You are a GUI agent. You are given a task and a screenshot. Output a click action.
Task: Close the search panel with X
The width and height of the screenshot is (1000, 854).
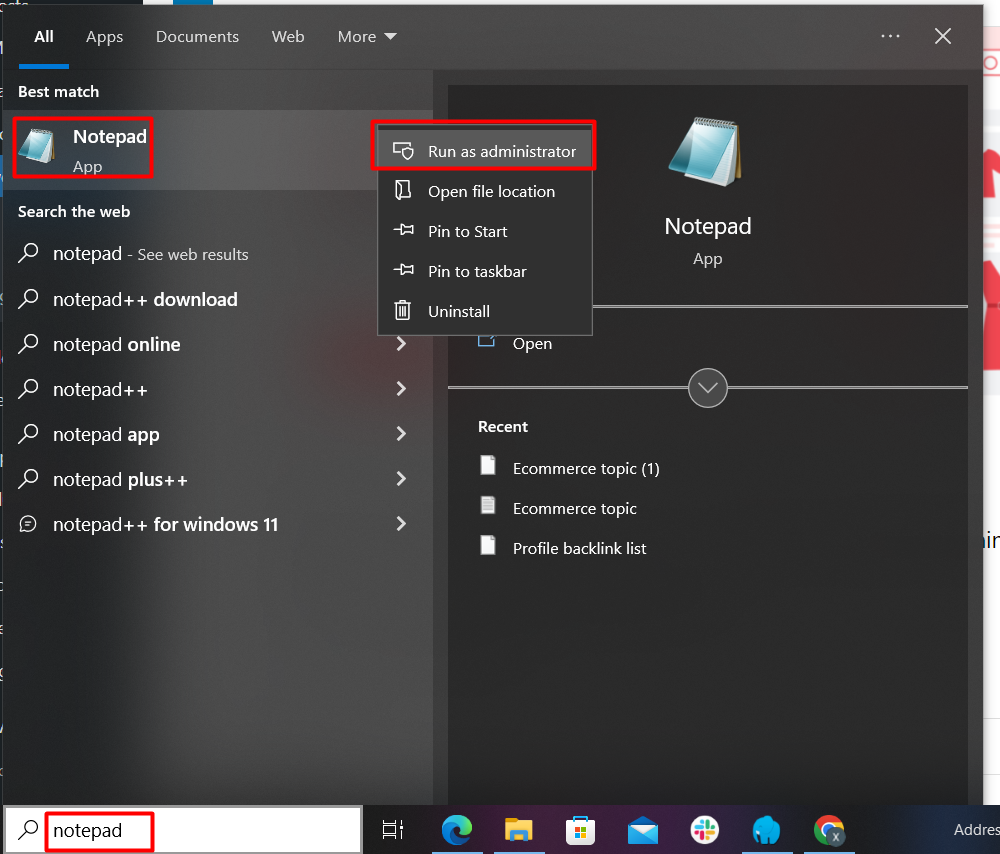click(x=943, y=36)
